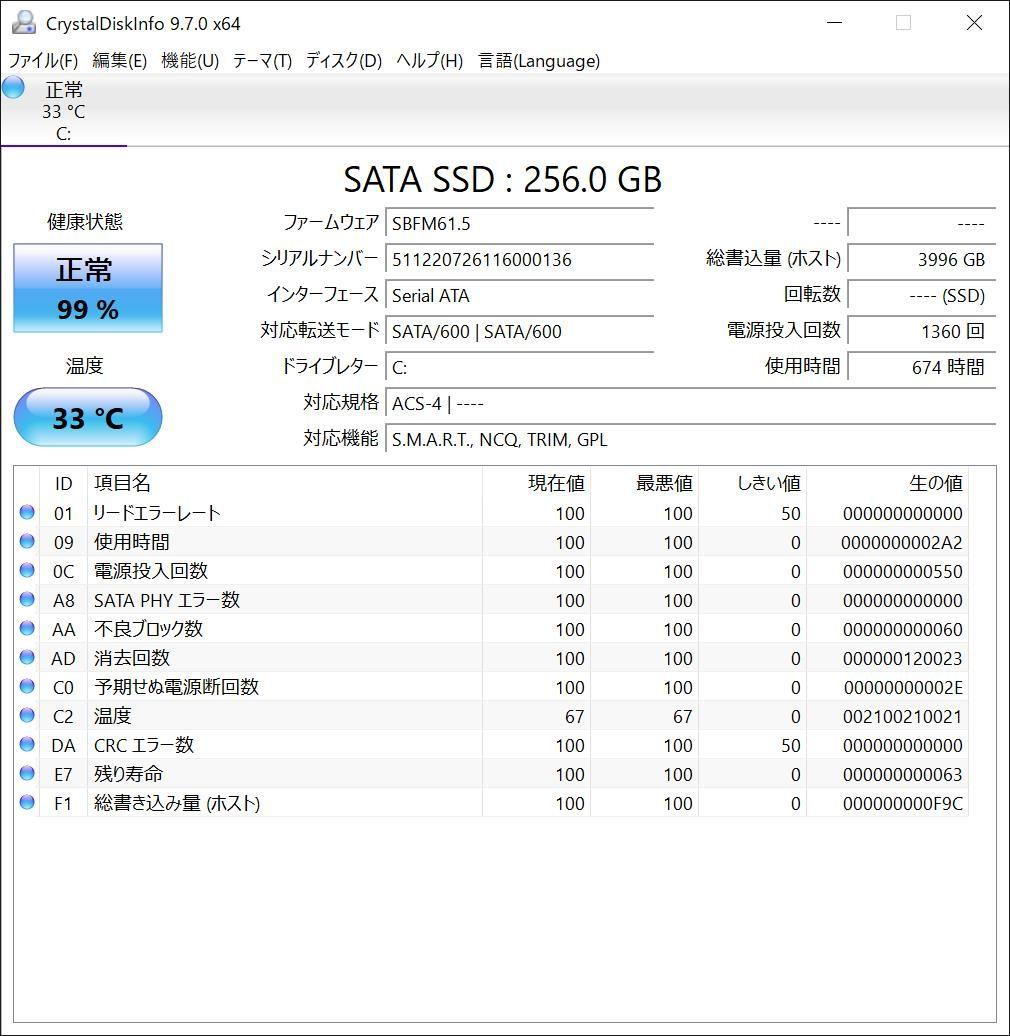The height and width of the screenshot is (1036, 1010).
Task: Select raw value 002100210021
Action: coord(902,717)
